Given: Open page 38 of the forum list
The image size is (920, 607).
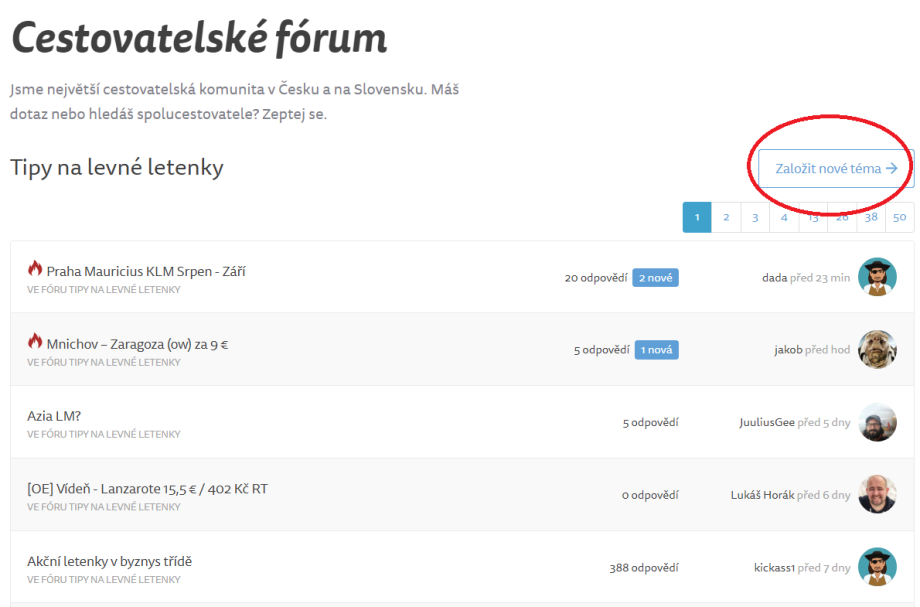Looking at the screenshot, I should click(x=871, y=217).
